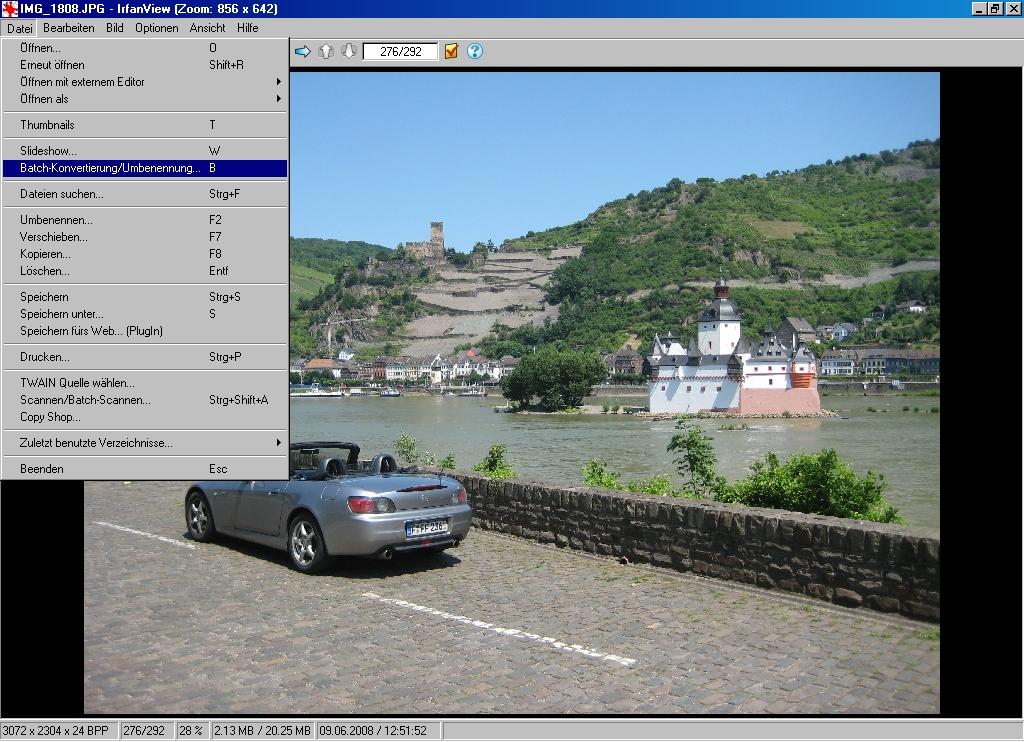Open the Ansicht menu

208,28
